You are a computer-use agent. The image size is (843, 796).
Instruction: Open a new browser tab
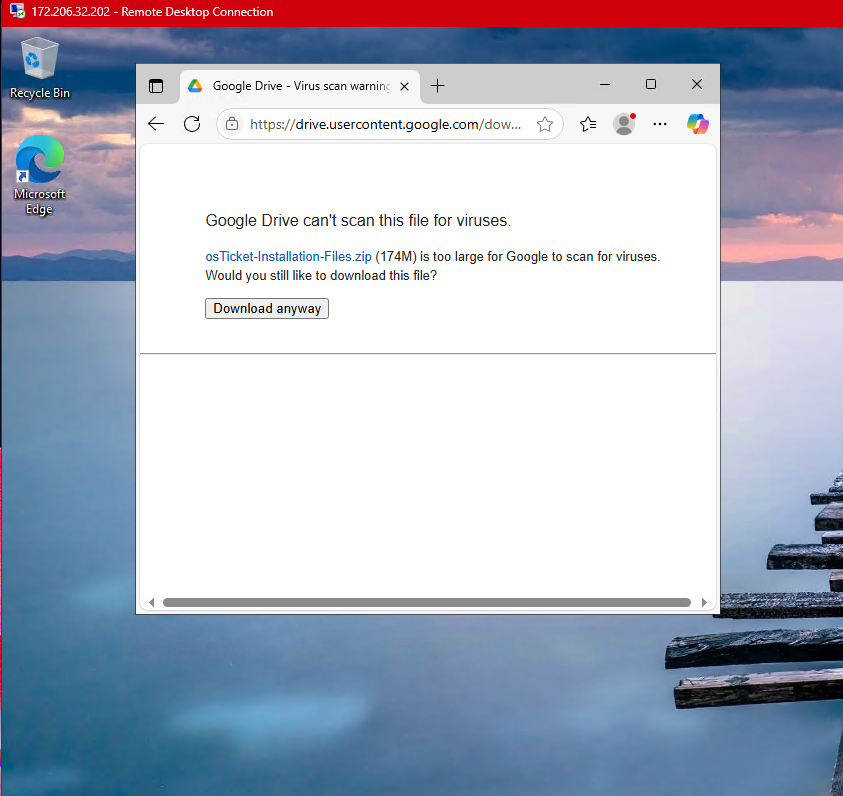(438, 86)
